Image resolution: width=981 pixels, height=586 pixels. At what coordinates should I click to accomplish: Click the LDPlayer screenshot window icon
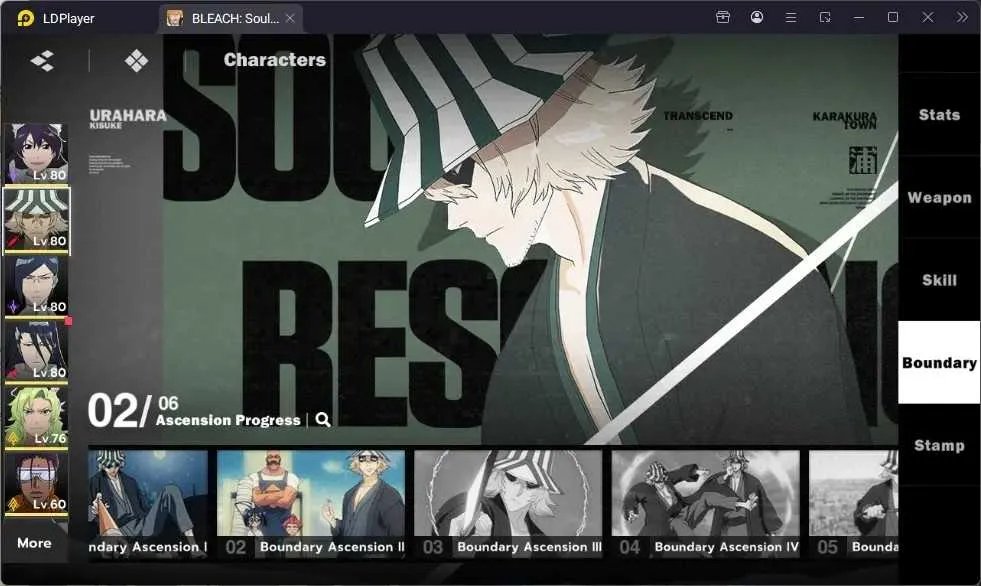point(825,18)
